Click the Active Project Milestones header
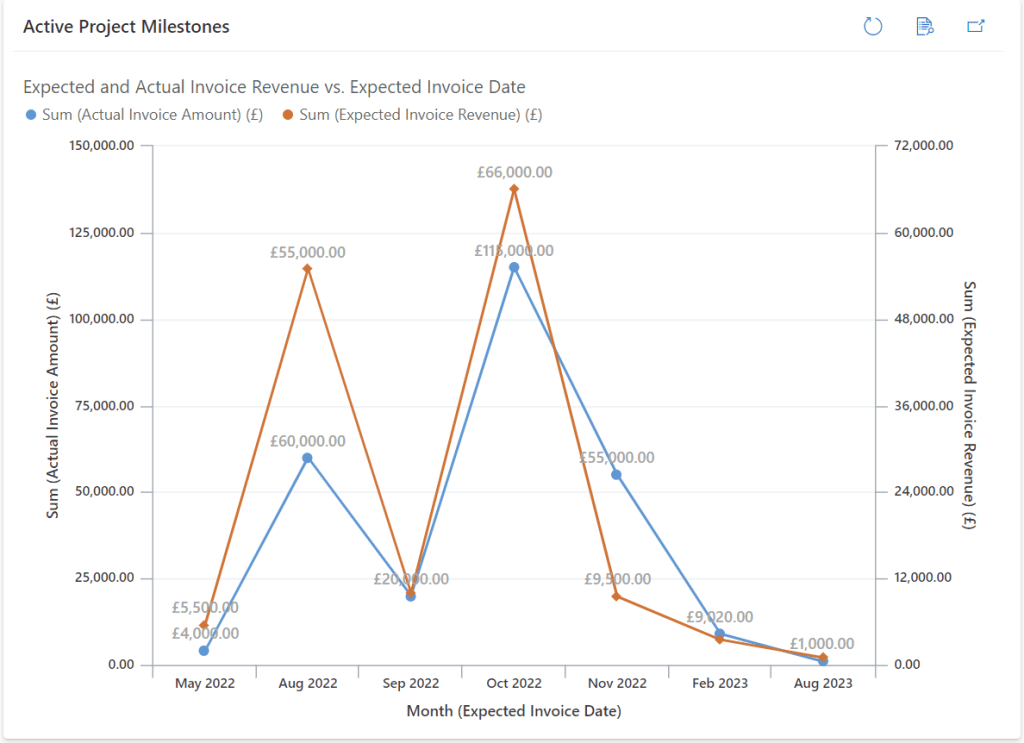Viewport: 1024px width, 743px height. pos(126,26)
